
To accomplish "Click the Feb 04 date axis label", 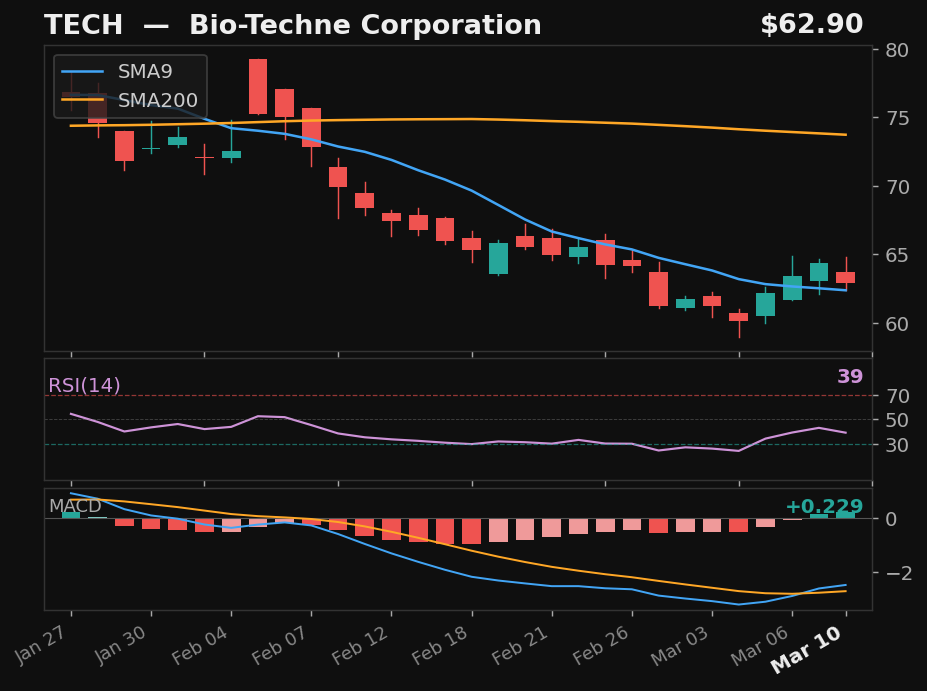I will pyautogui.click(x=201, y=643).
